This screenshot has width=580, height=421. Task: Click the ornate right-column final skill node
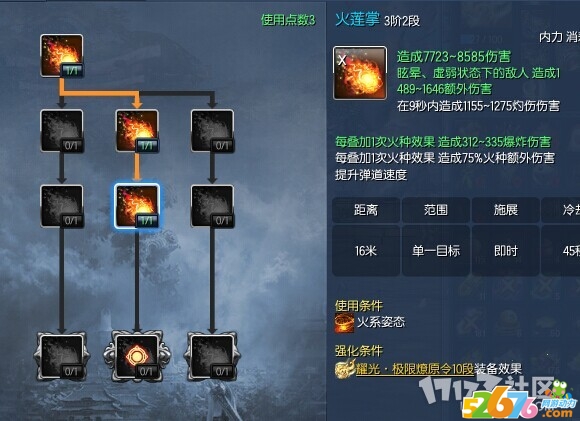pos(212,356)
